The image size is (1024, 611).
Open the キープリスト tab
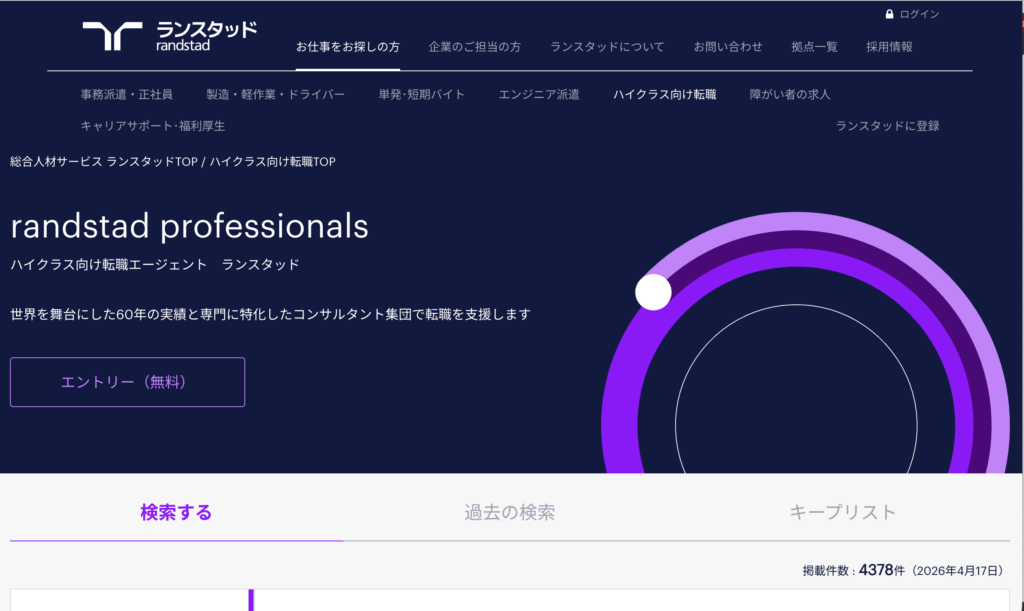pyautogui.click(x=842, y=513)
